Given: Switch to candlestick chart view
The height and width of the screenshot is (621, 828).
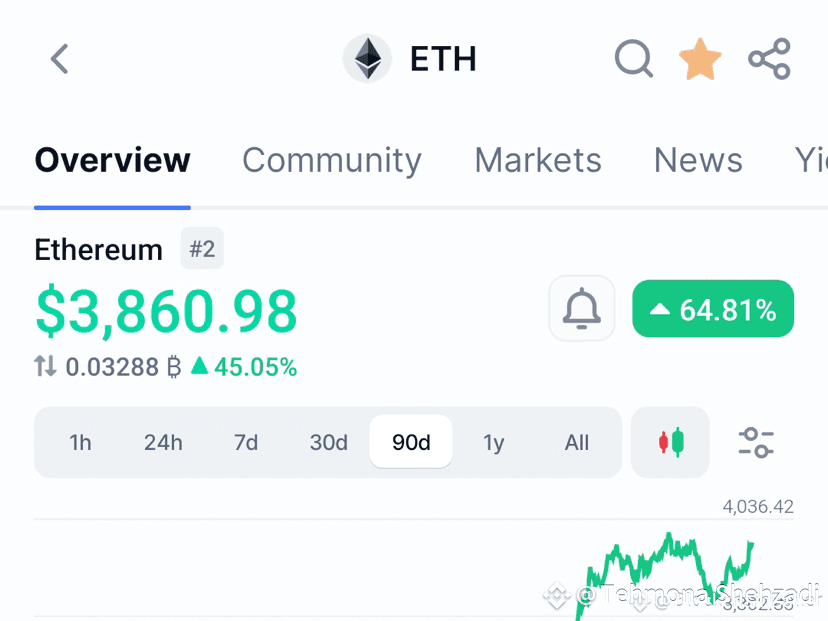Looking at the screenshot, I should coord(671,442).
